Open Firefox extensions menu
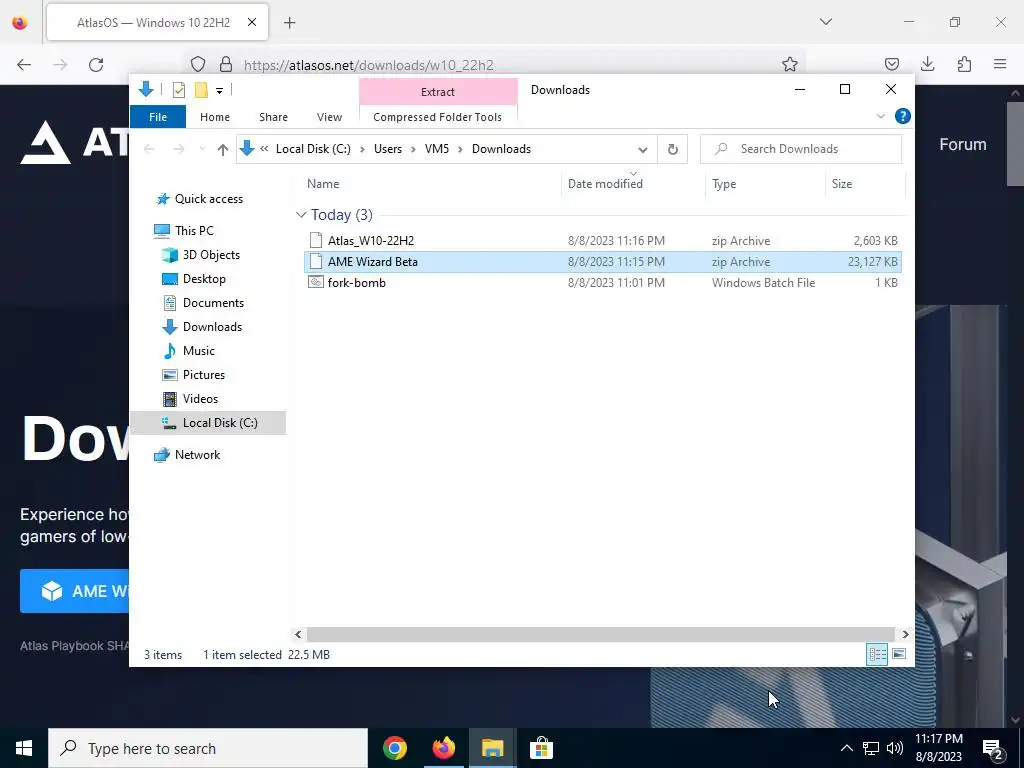The height and width of the screenshot is (768, 1024). pyautogui.click(x=964, y=64)
